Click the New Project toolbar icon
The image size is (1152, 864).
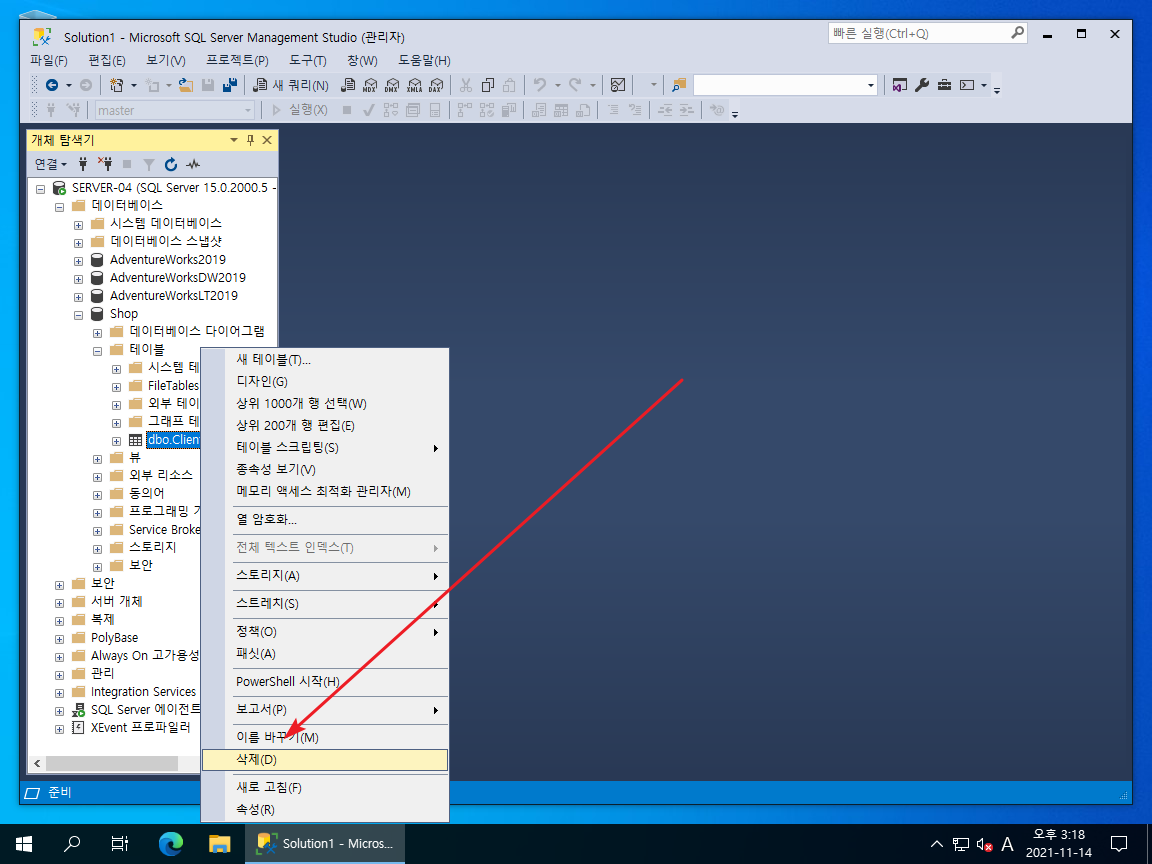[x=117, y=85]
